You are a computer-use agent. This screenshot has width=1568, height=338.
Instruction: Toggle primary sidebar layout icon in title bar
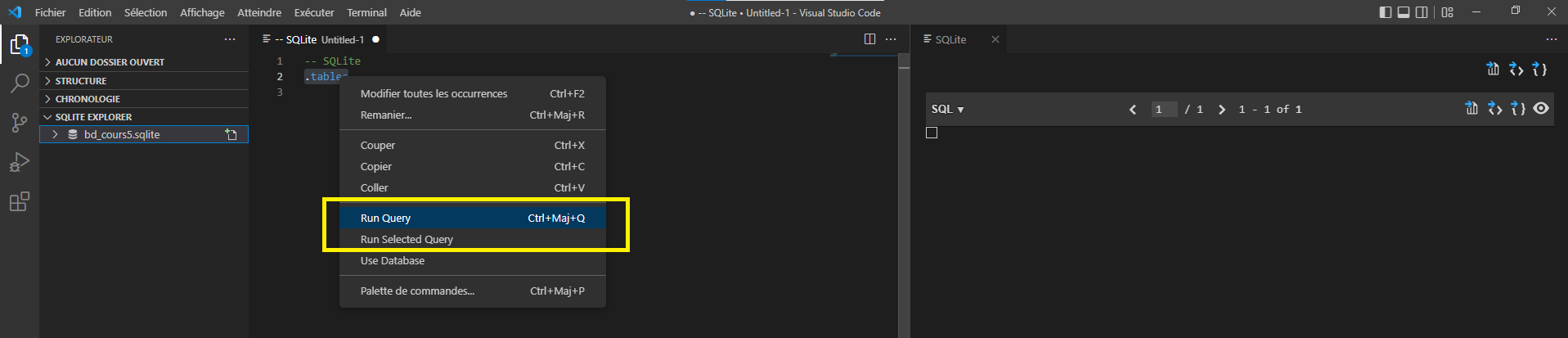coord(1385,12)
